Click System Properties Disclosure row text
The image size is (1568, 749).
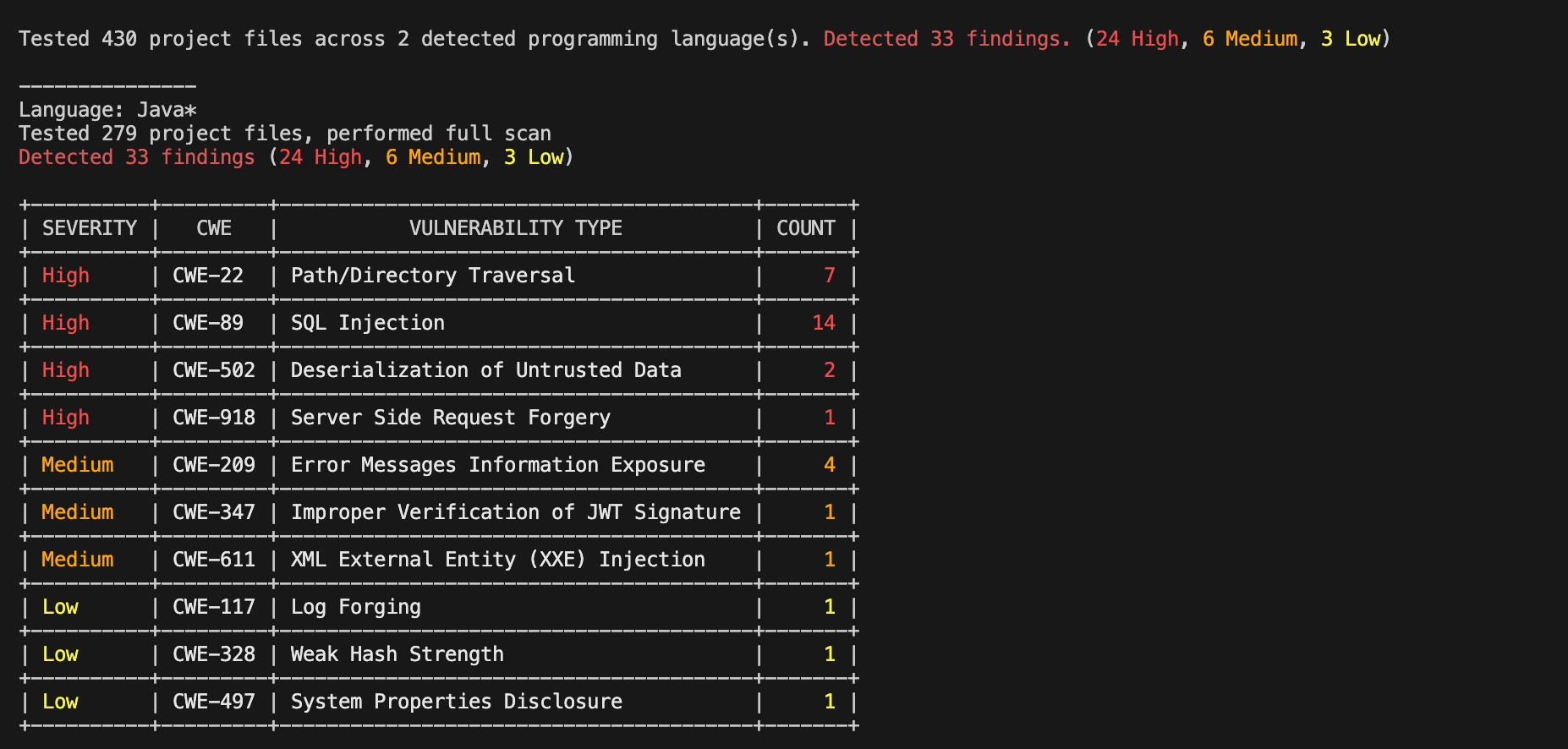tap(456, 702)
